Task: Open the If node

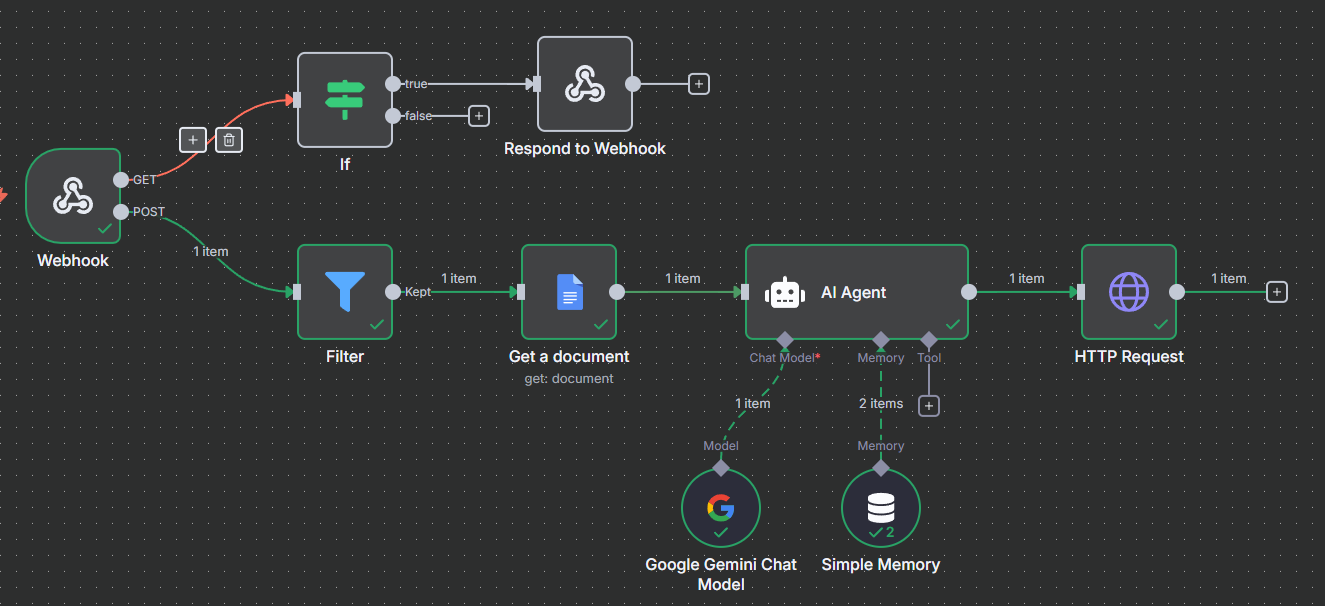Action: pyautogui.click(x=345, y=100)
